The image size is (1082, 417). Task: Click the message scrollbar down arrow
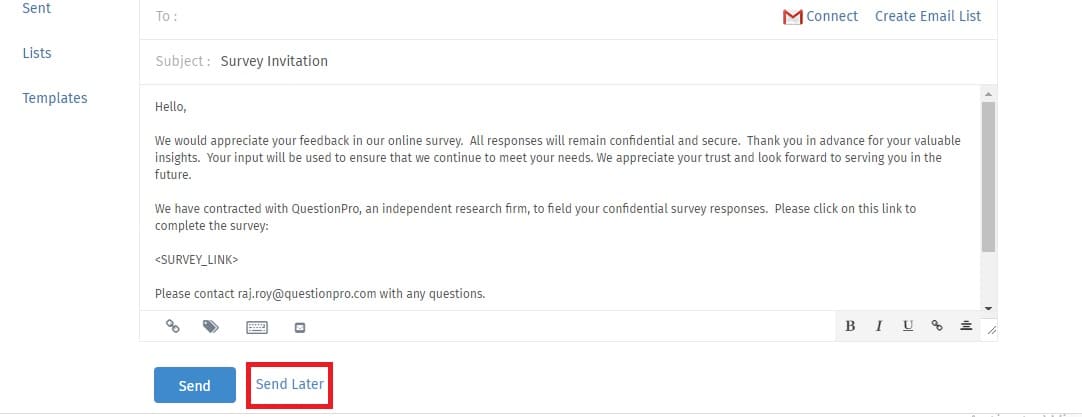click(988, 308)
